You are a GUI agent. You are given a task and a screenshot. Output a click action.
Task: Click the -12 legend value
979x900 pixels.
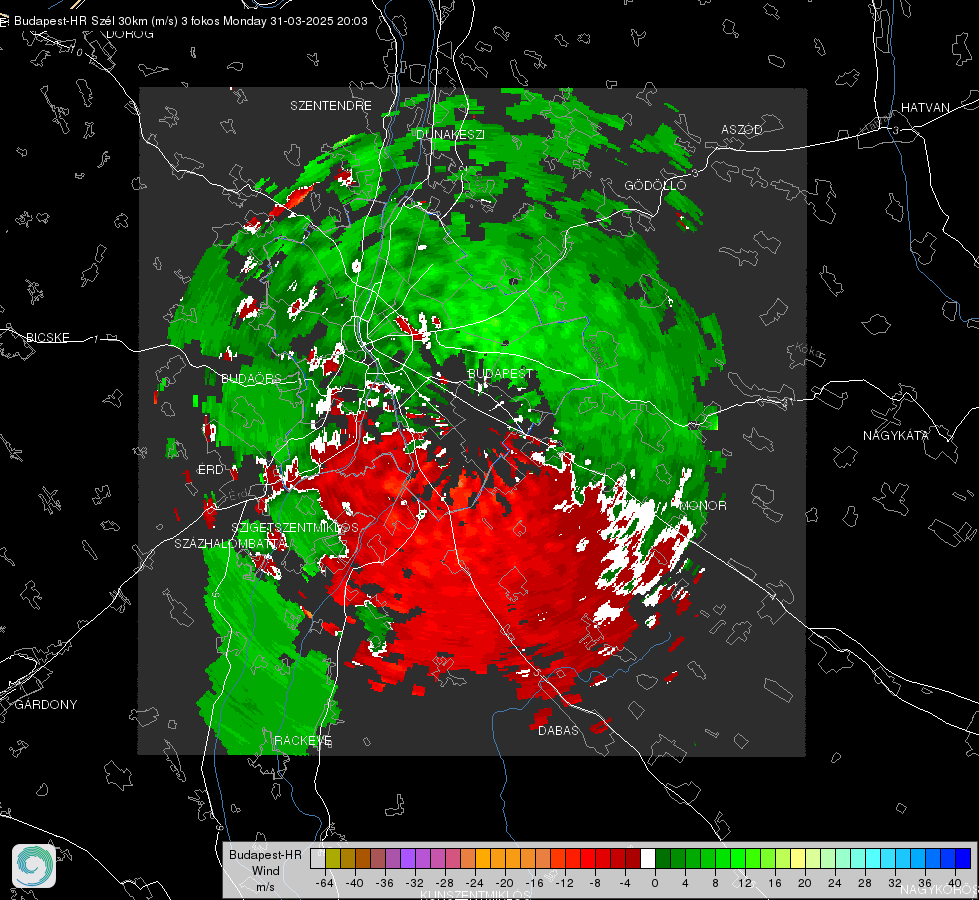(564, 883)
